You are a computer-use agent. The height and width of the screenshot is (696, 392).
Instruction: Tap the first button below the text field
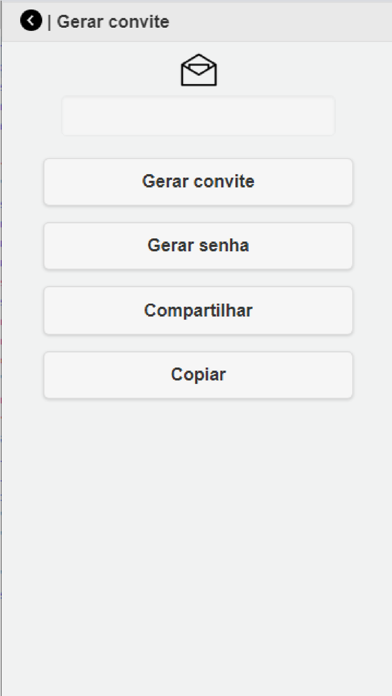[198, 182]
